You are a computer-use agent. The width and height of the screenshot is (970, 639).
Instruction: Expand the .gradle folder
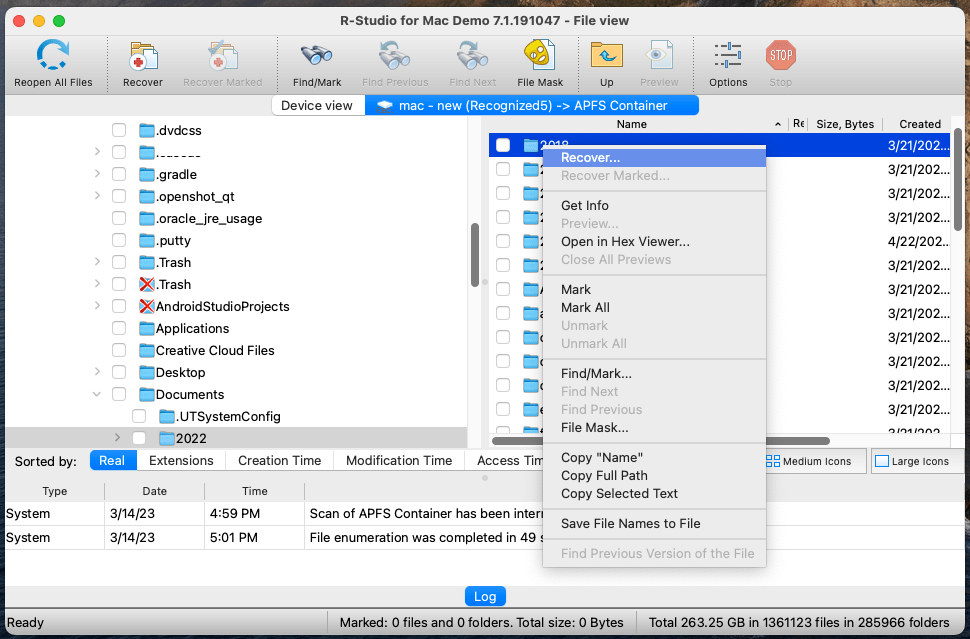tap(97, 174)
